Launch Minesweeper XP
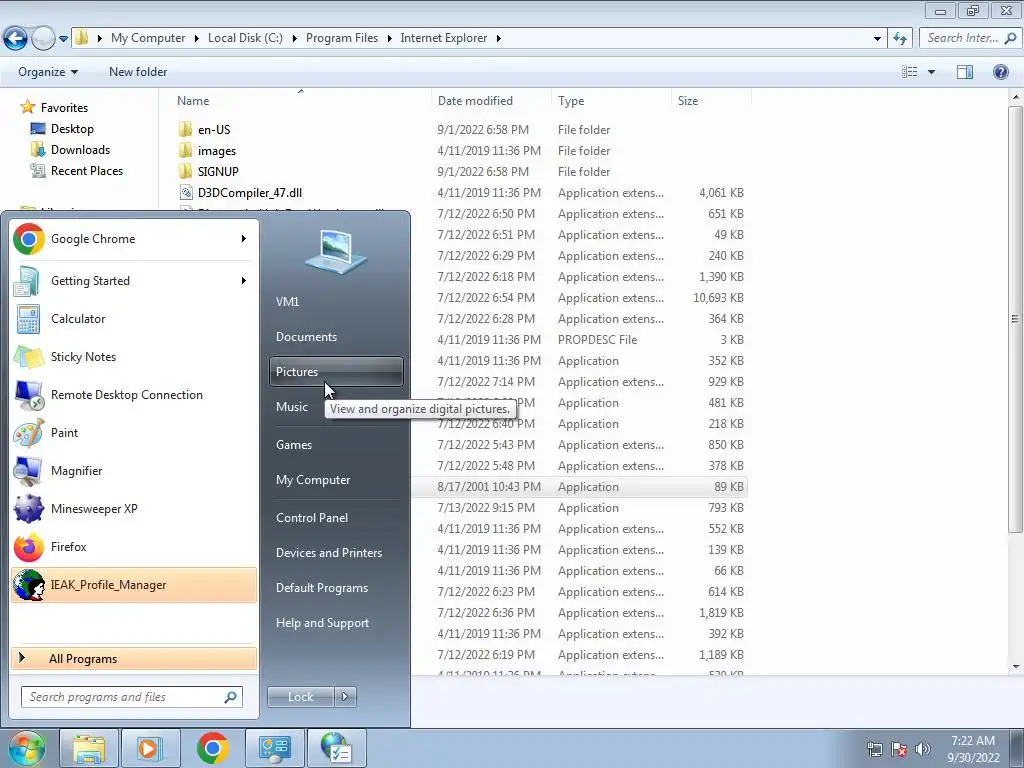Image resolution: width=1024 pixels, height=768 pixels. [x=134, y=509]
